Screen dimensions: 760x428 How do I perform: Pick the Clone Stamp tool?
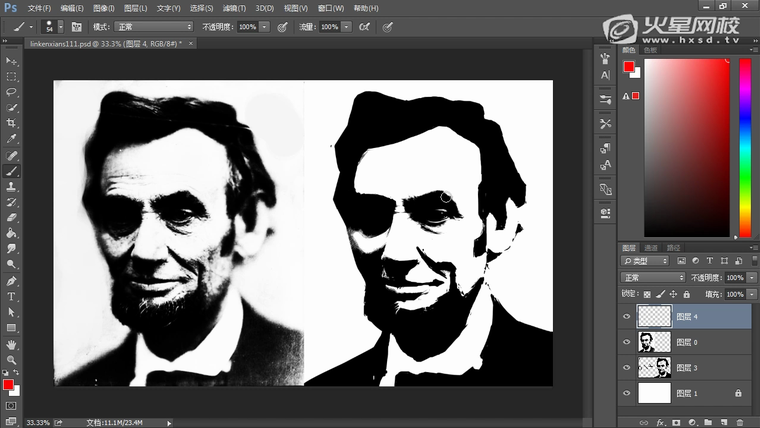click(x=12, y=186)
